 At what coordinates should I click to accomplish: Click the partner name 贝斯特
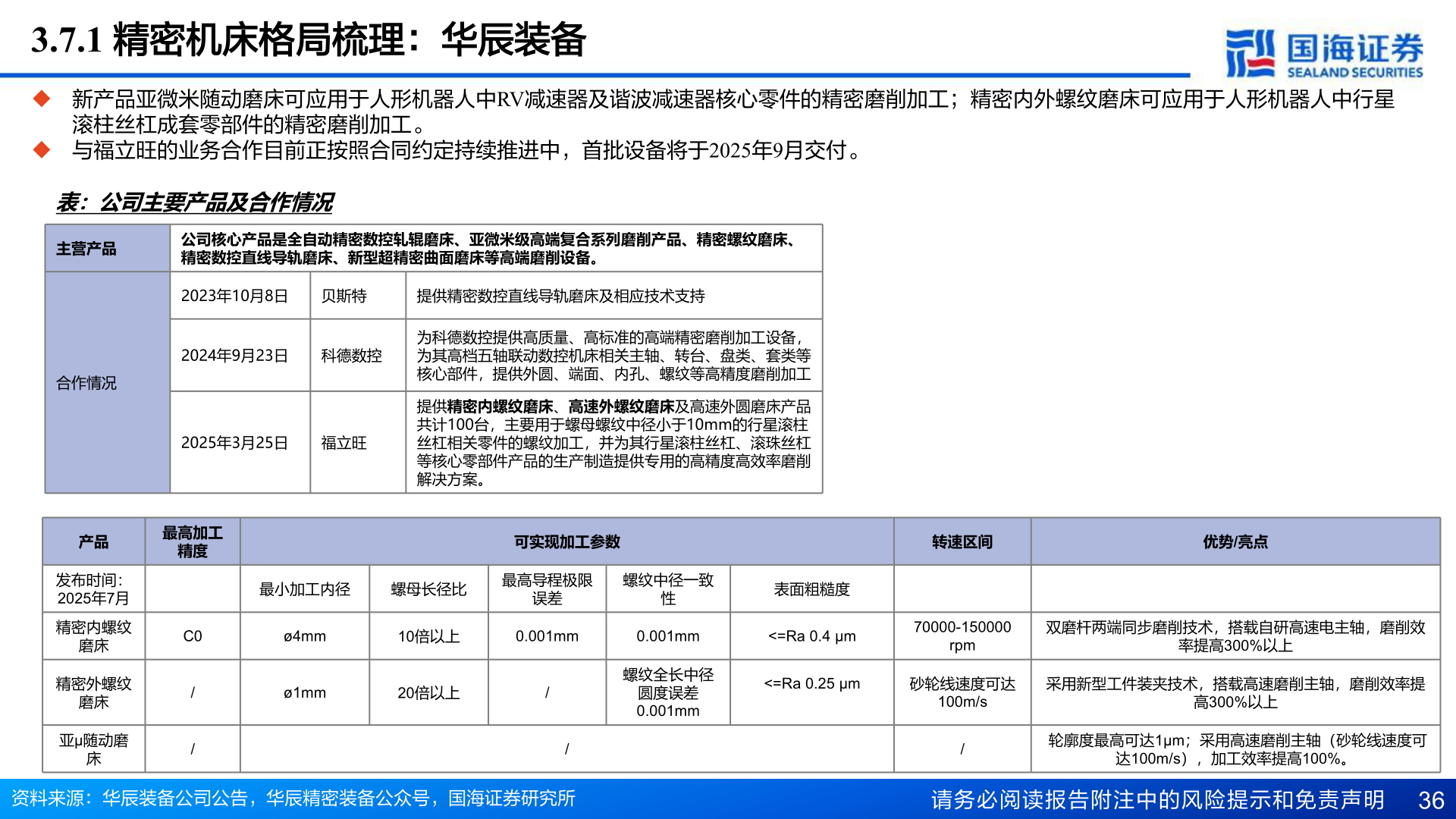click(344, 296)
